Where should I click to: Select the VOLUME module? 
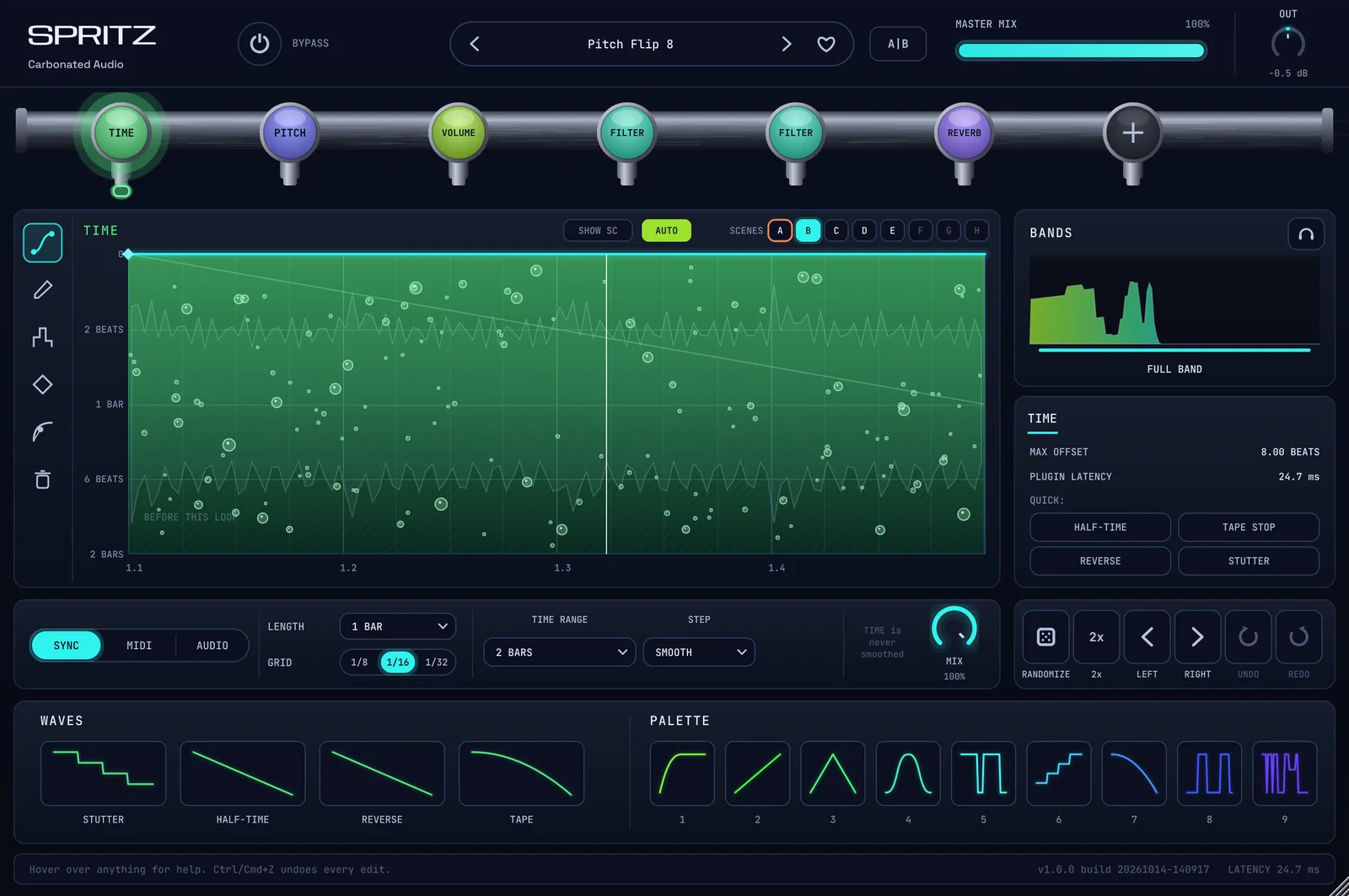click(x=459, y=133)
